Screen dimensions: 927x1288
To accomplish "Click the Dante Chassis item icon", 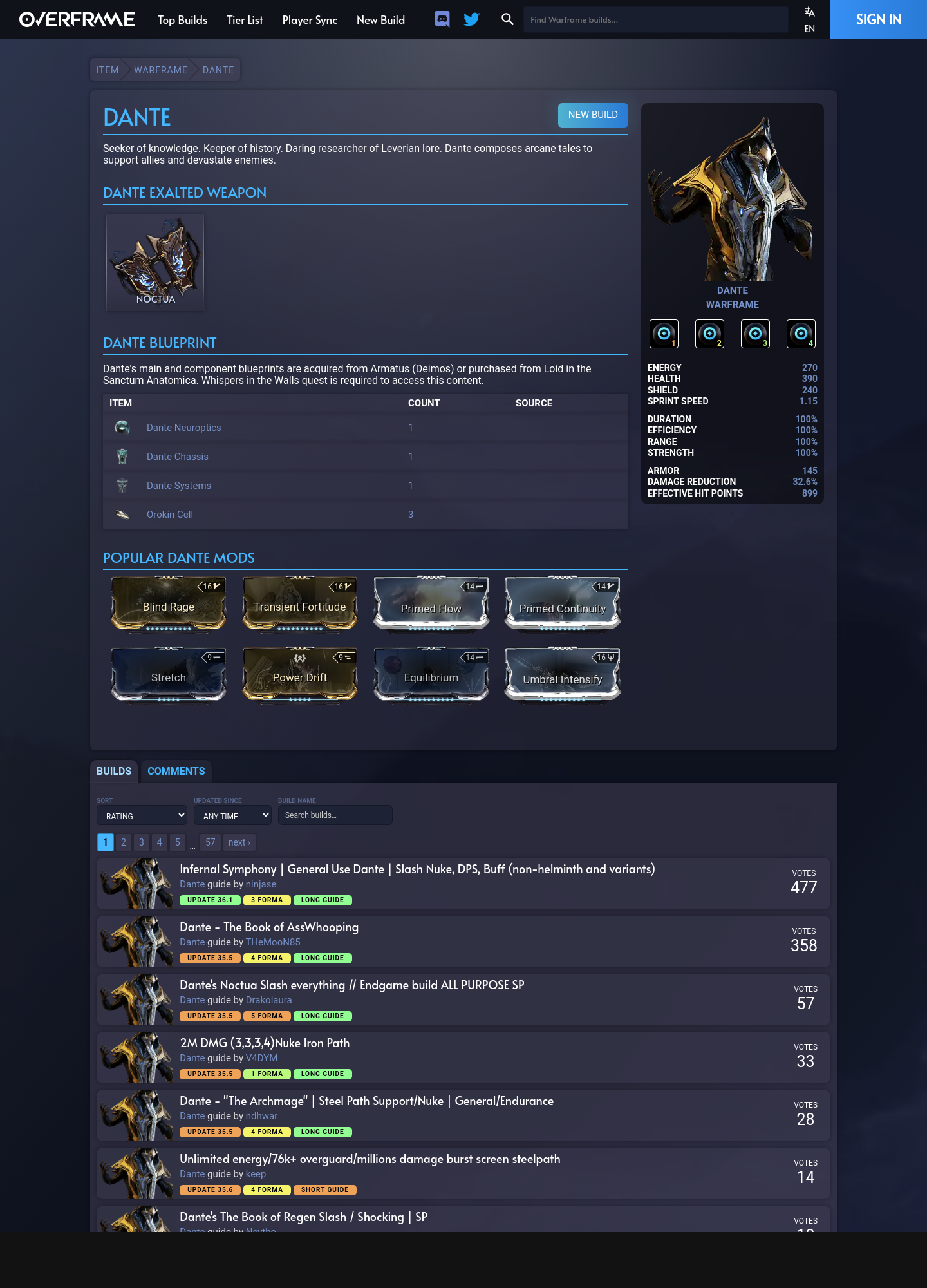I will 122,456.
